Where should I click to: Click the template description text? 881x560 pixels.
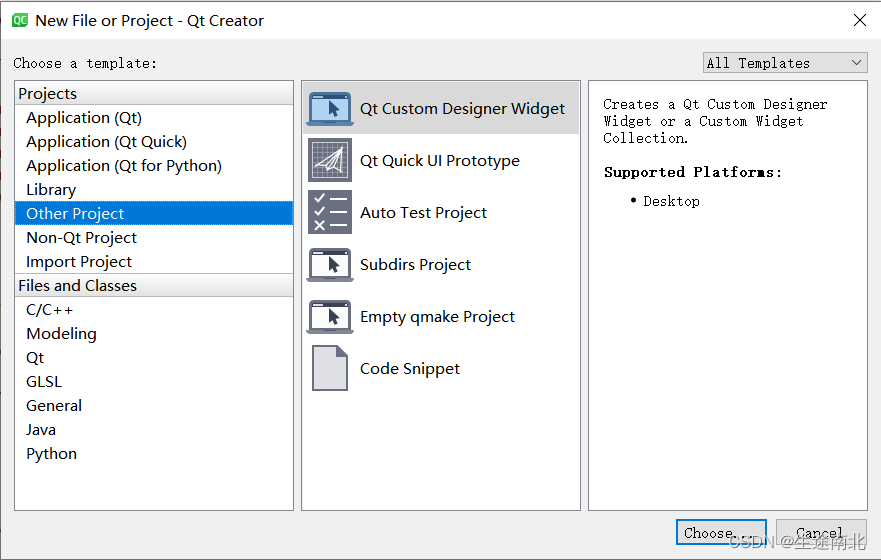[715, 121]
